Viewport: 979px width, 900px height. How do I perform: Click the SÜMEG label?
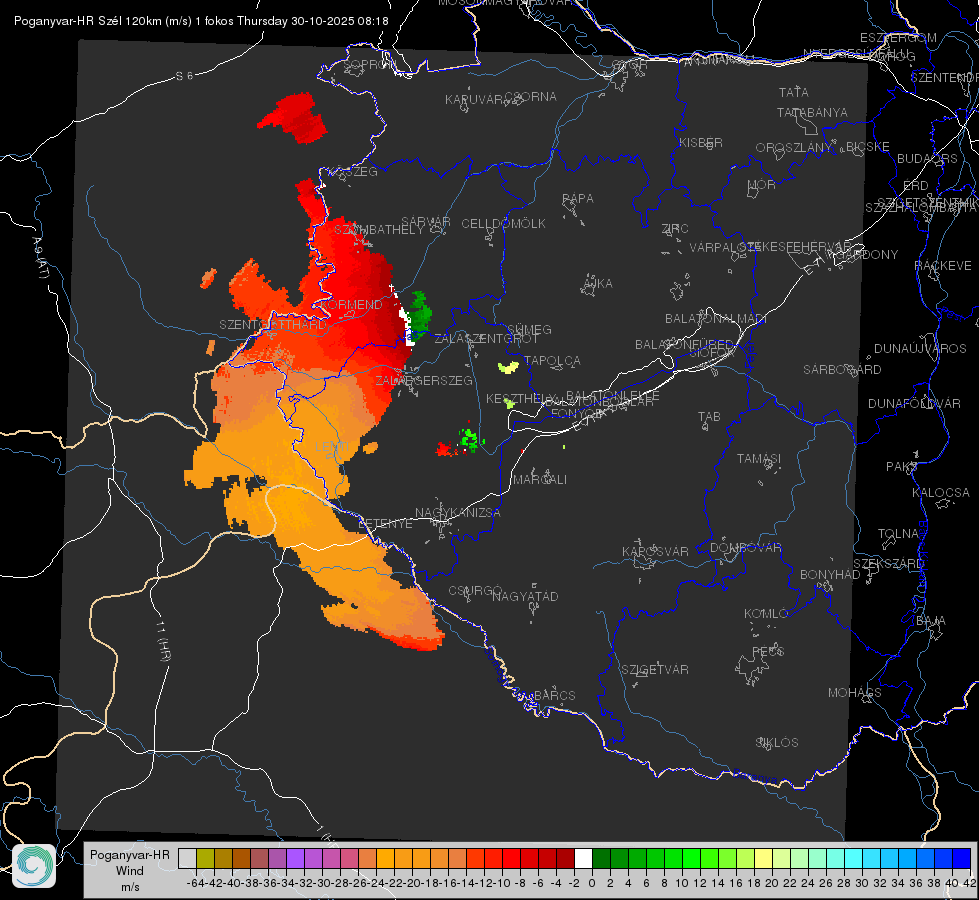529,329
